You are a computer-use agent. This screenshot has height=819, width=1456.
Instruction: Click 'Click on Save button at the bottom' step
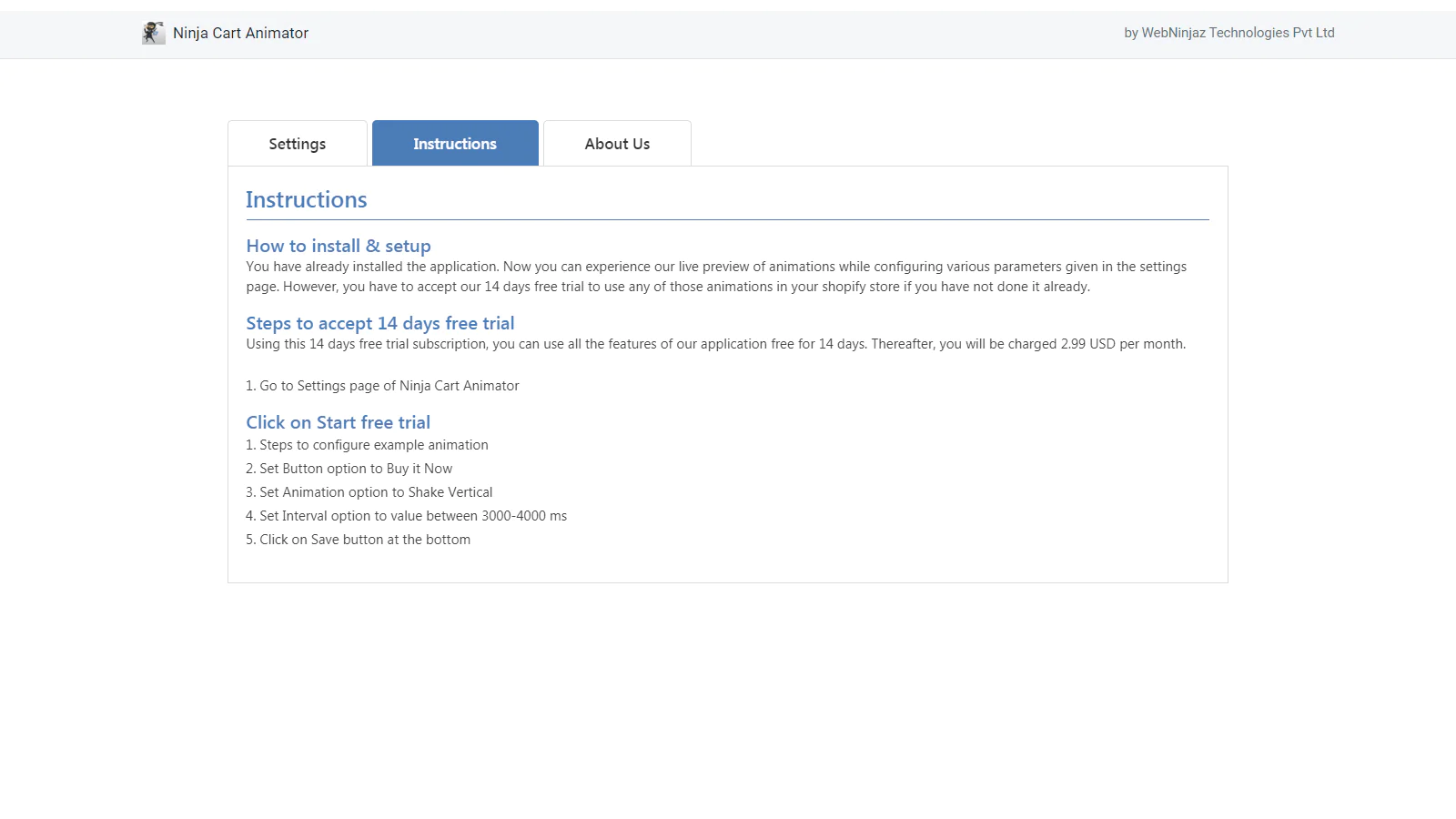tap(359, 540)
